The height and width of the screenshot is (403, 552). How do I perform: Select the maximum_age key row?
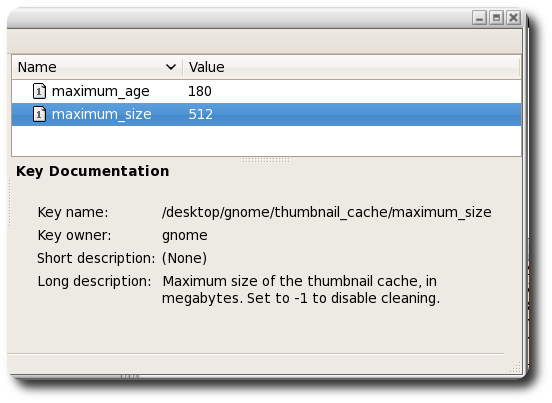click(x=266, y=91)
